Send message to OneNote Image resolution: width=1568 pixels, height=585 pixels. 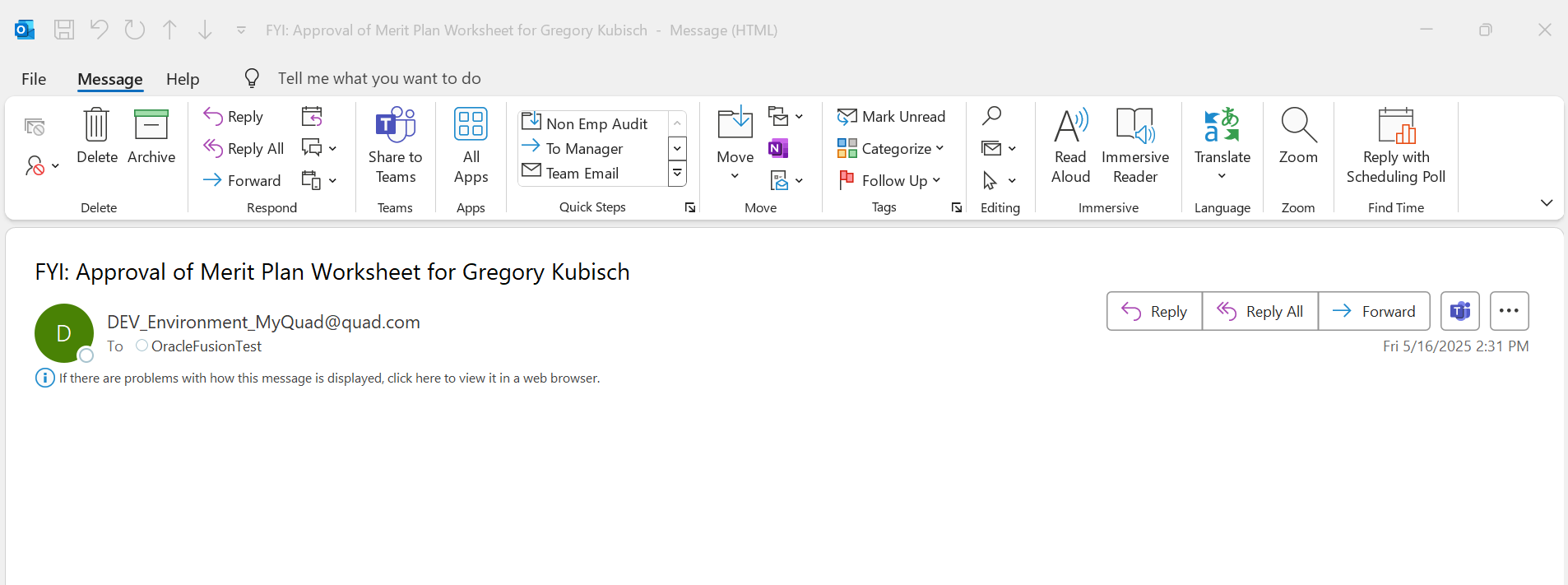[x=778, y=148]
